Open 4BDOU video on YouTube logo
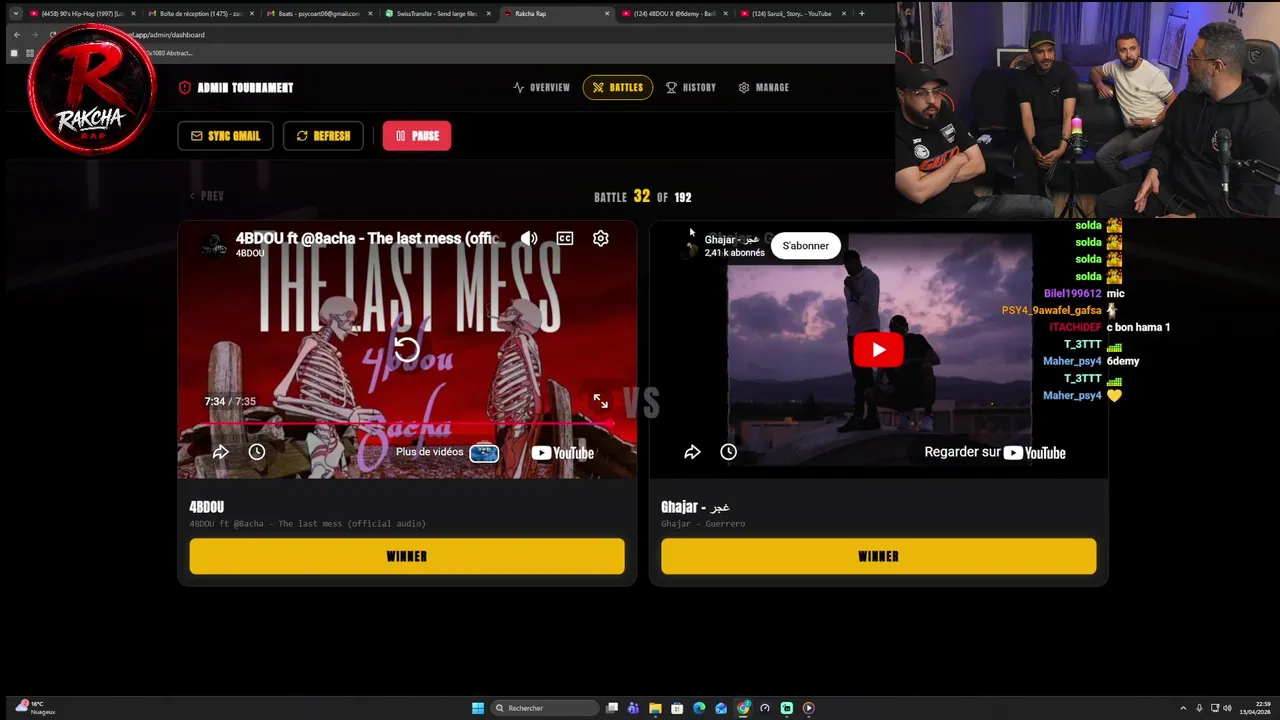The height and width of the screenshot is (720, 1280). 563,453
